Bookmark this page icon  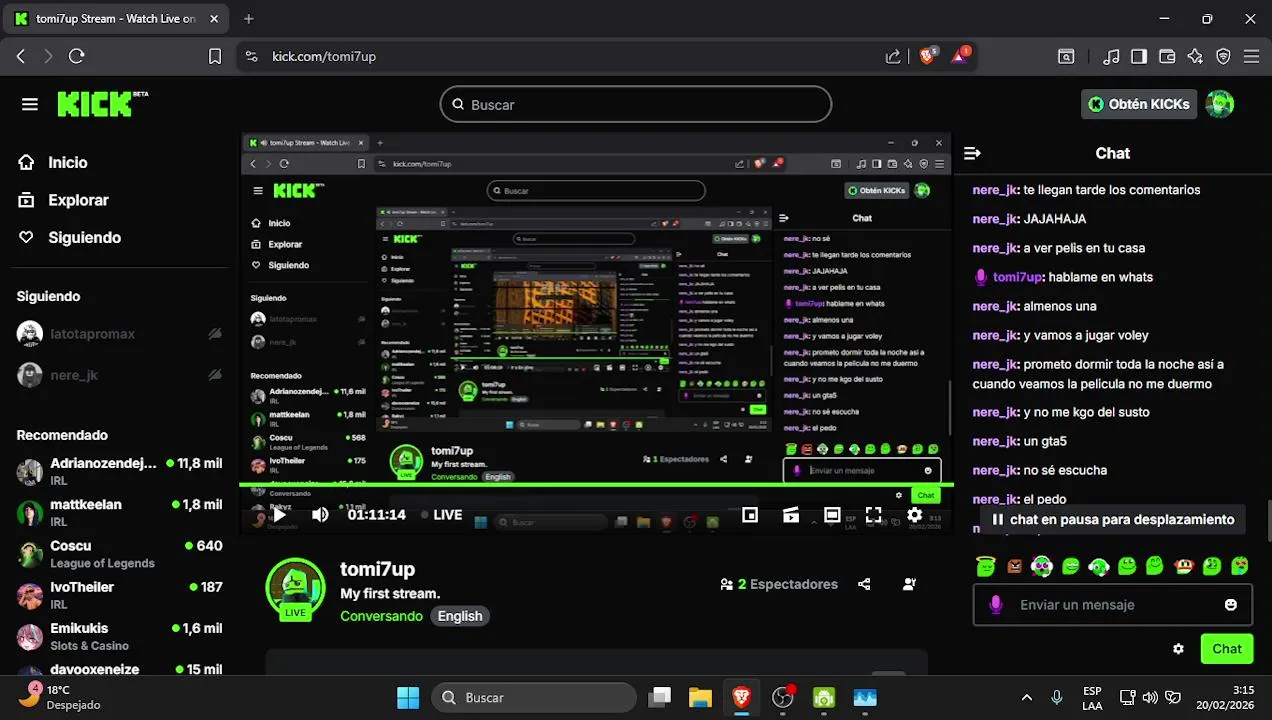tap(215, 57)
